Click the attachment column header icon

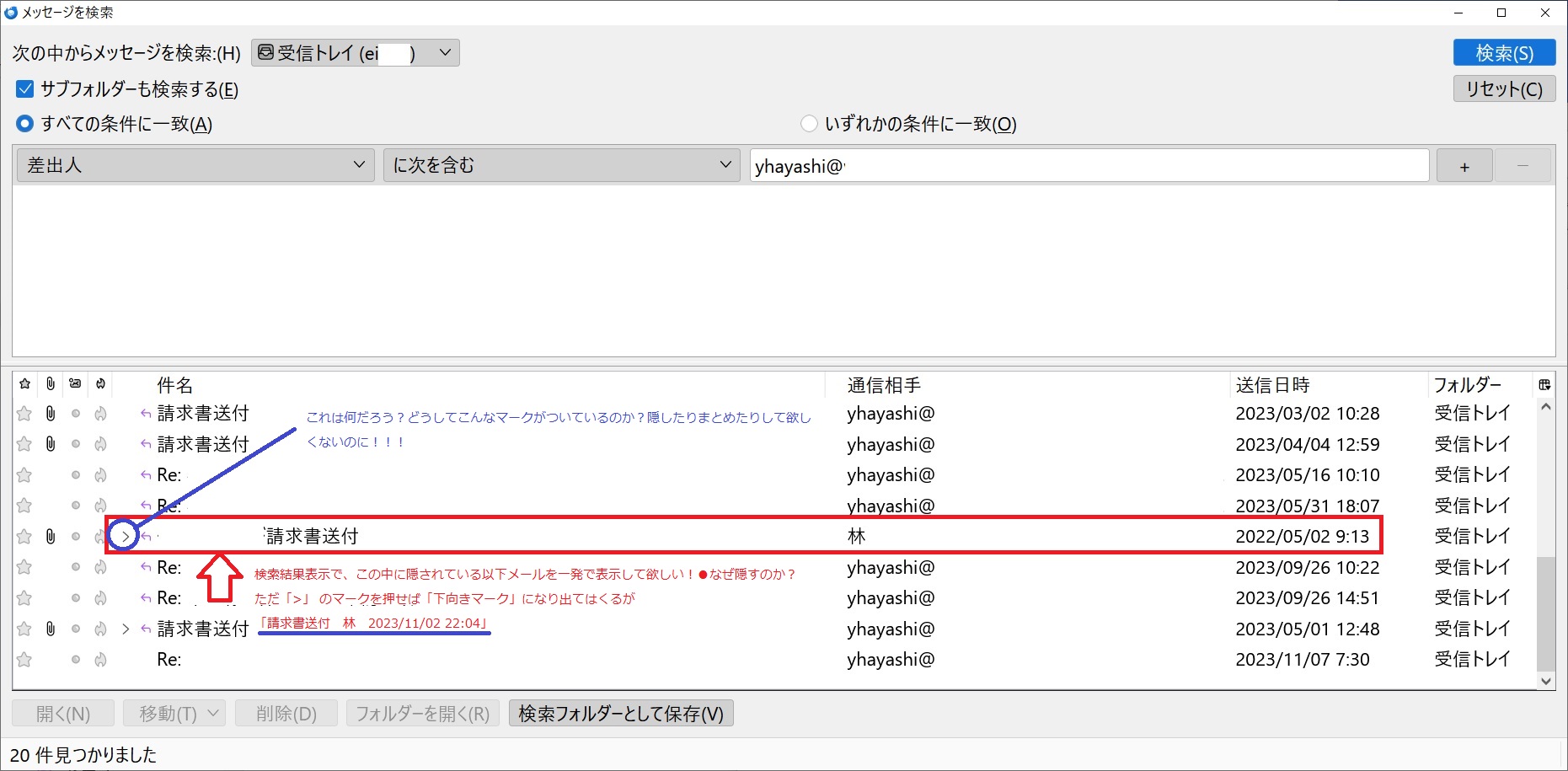click(x=51, y=384)
